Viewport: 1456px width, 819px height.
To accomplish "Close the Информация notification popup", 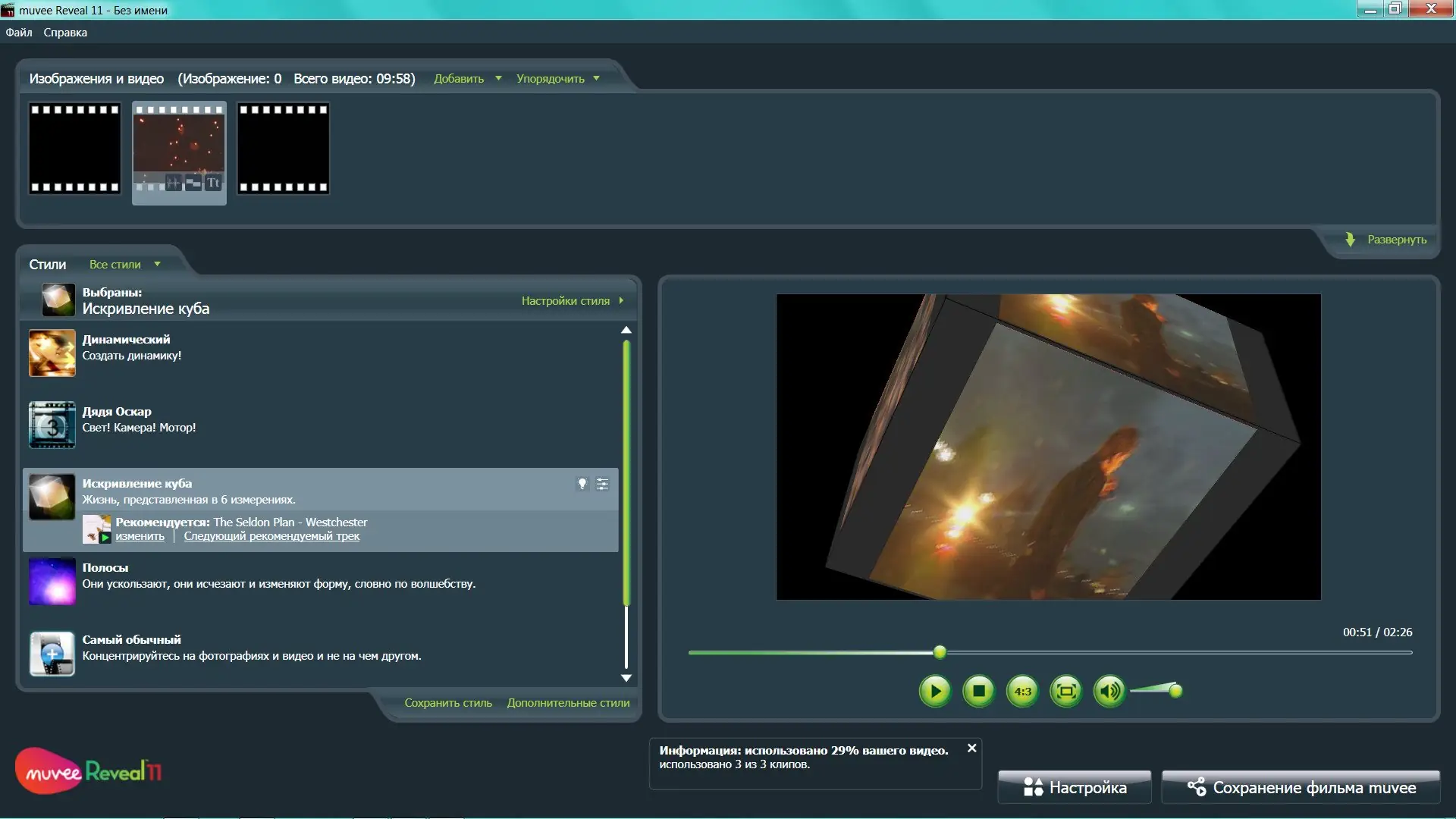I will (971, 748).
